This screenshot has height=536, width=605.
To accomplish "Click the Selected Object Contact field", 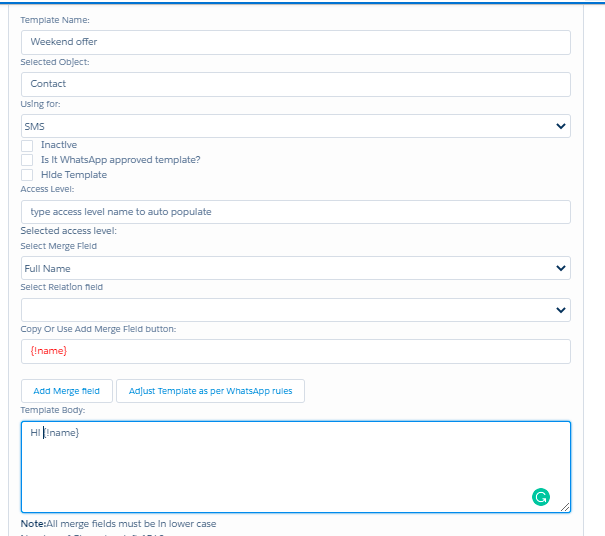I will (296, 84).
